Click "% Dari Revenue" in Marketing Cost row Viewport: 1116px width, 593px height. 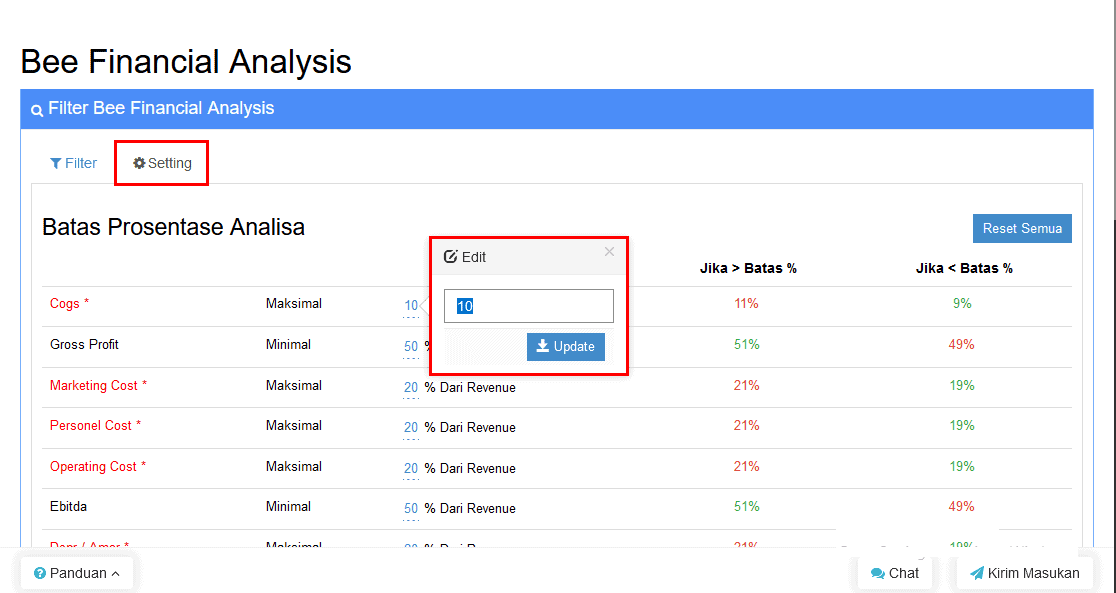[x=470, y=387]
